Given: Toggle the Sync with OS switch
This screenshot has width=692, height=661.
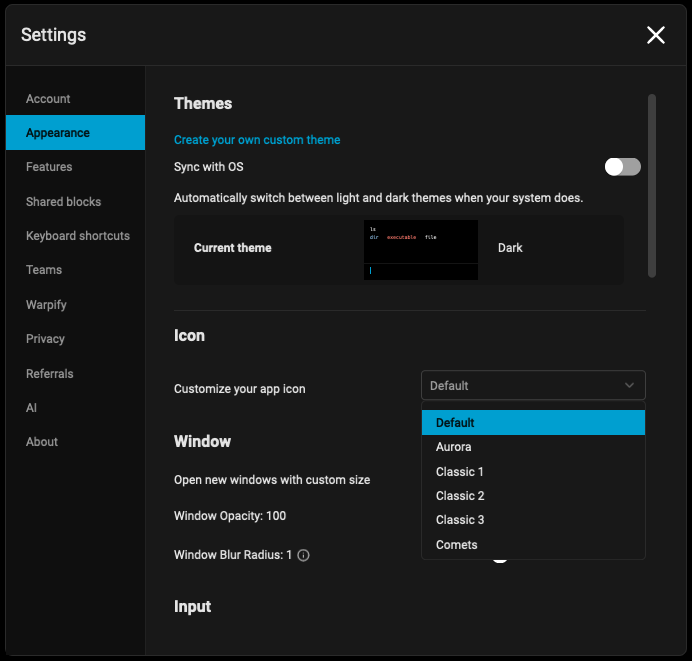Looking at the screenshot, I should click(622, 167).
